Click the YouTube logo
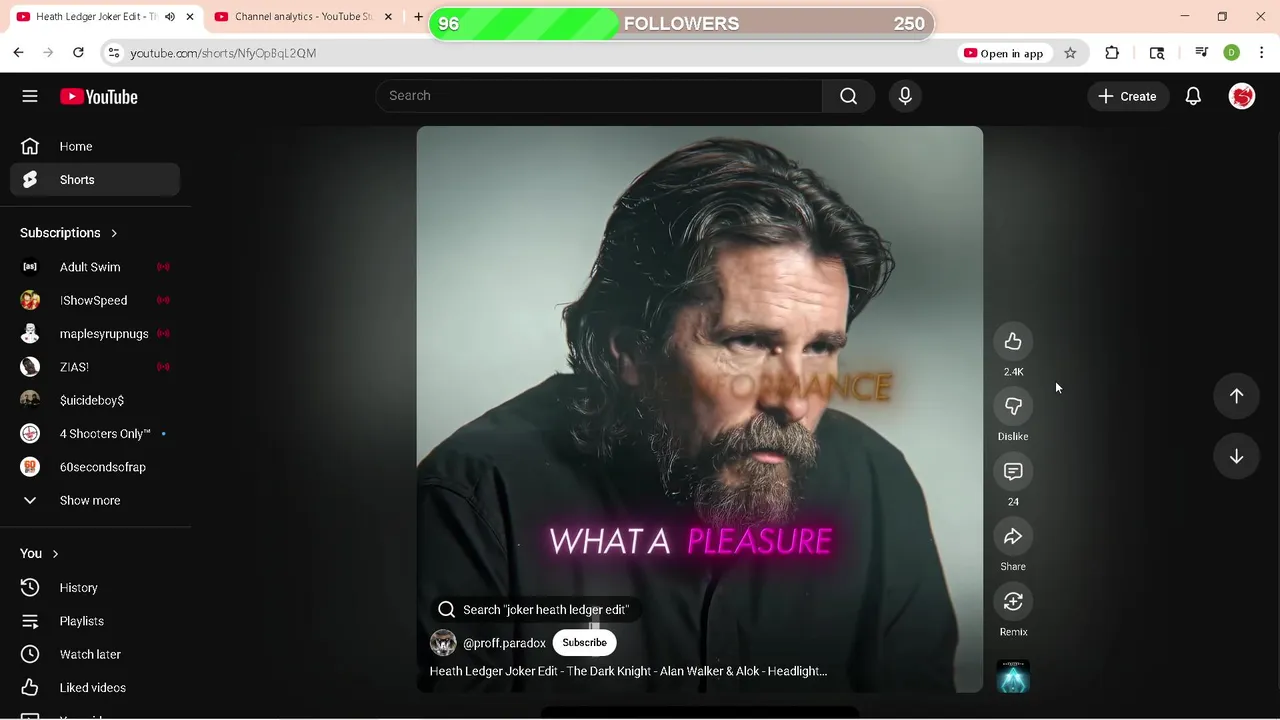 coord(98,97)
